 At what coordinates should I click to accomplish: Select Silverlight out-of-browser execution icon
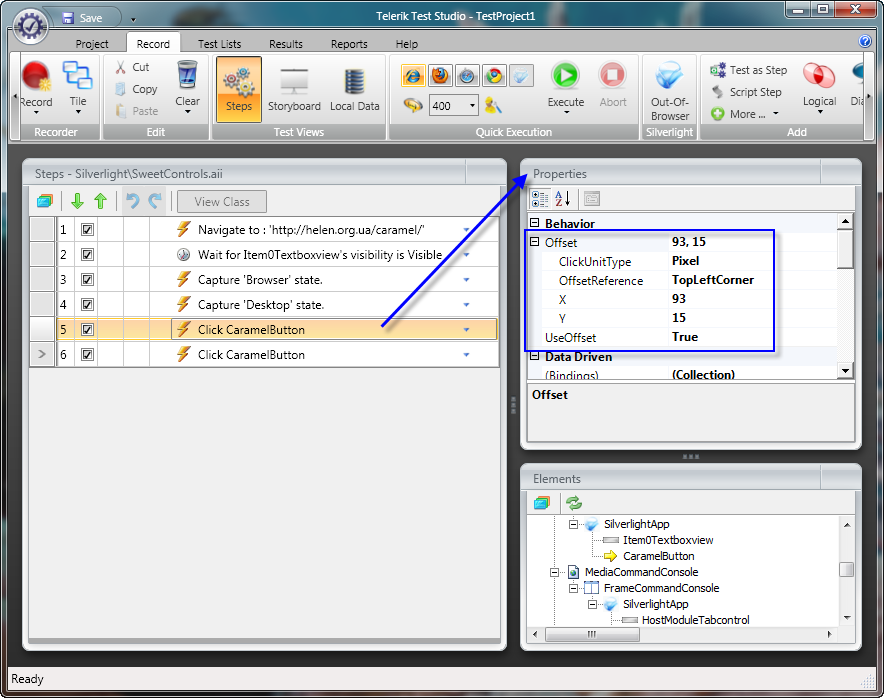point(521,76)
